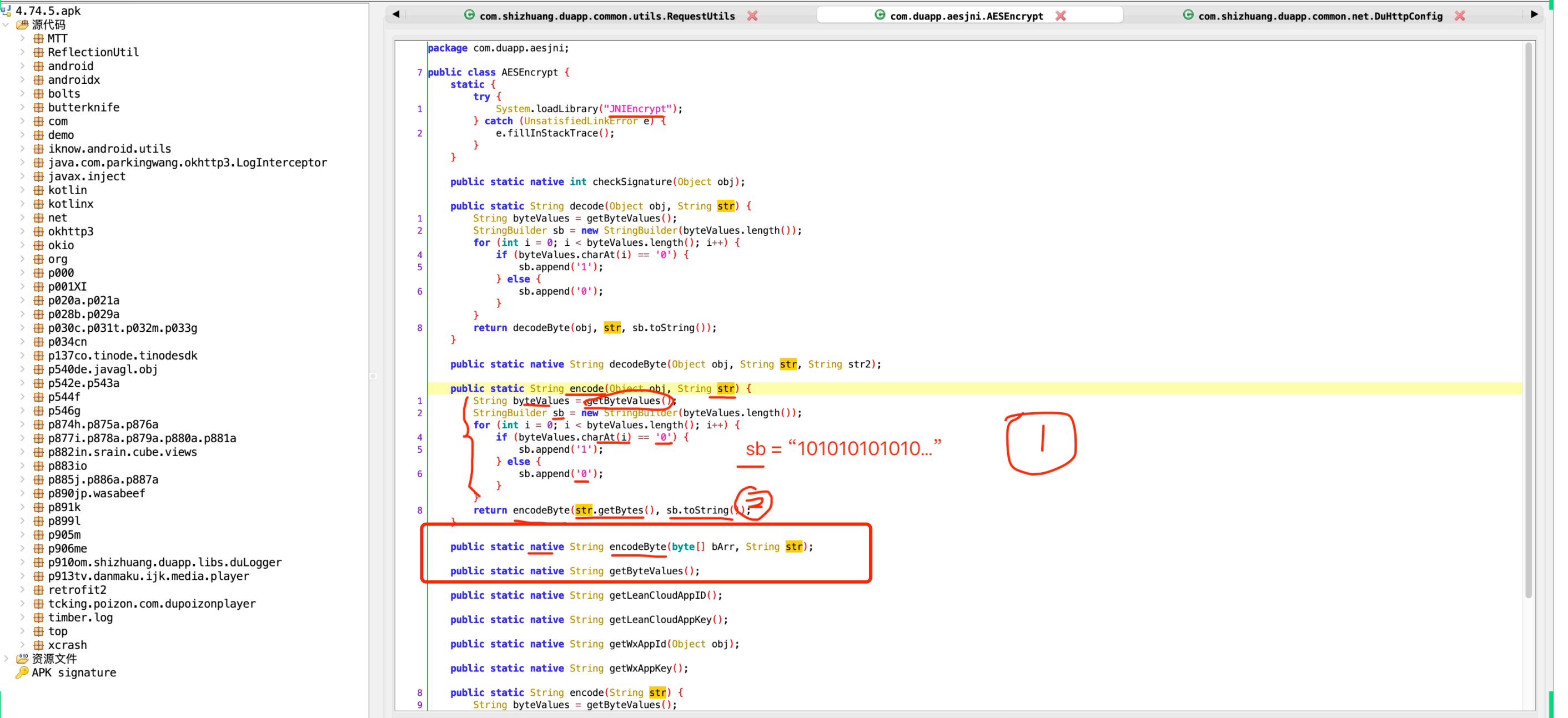Expand the retrofit2 package node
1568x718 pixels.
point(23,590)
